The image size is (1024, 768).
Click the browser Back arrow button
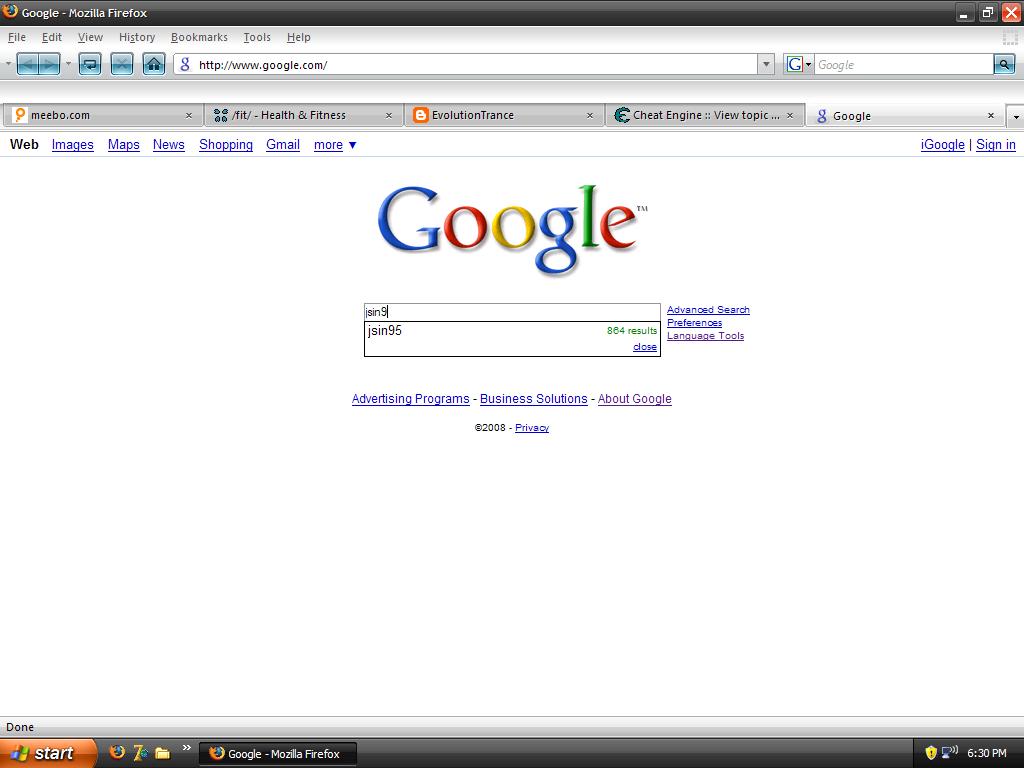(x=27, y=64)
